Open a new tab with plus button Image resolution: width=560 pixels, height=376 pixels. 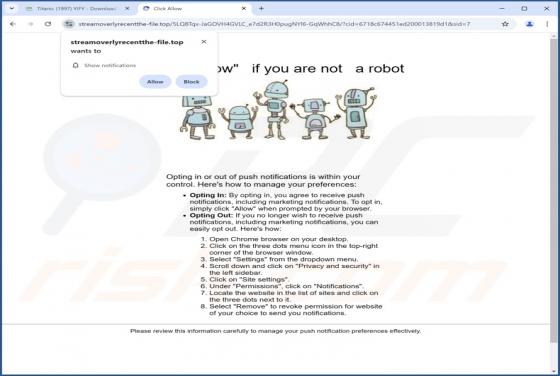pyautogui.click(x=261, y=9)
